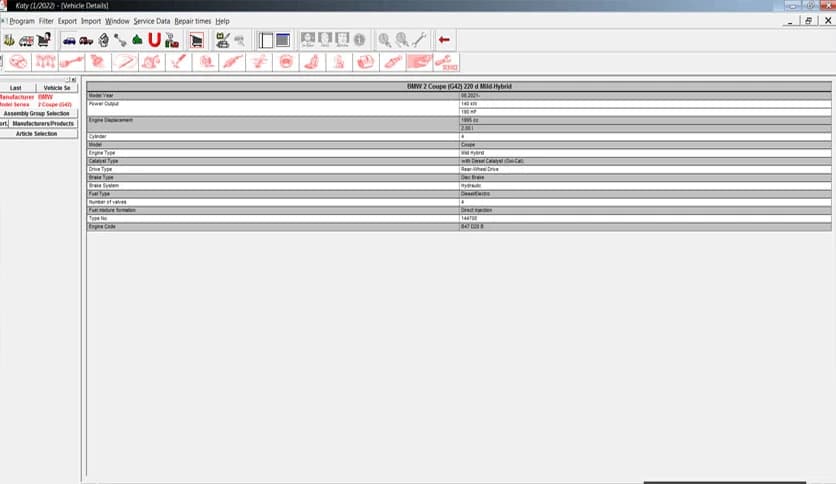Click the big red U icon
The width and height of the screenshot is (836, 484).
point(154,40)
